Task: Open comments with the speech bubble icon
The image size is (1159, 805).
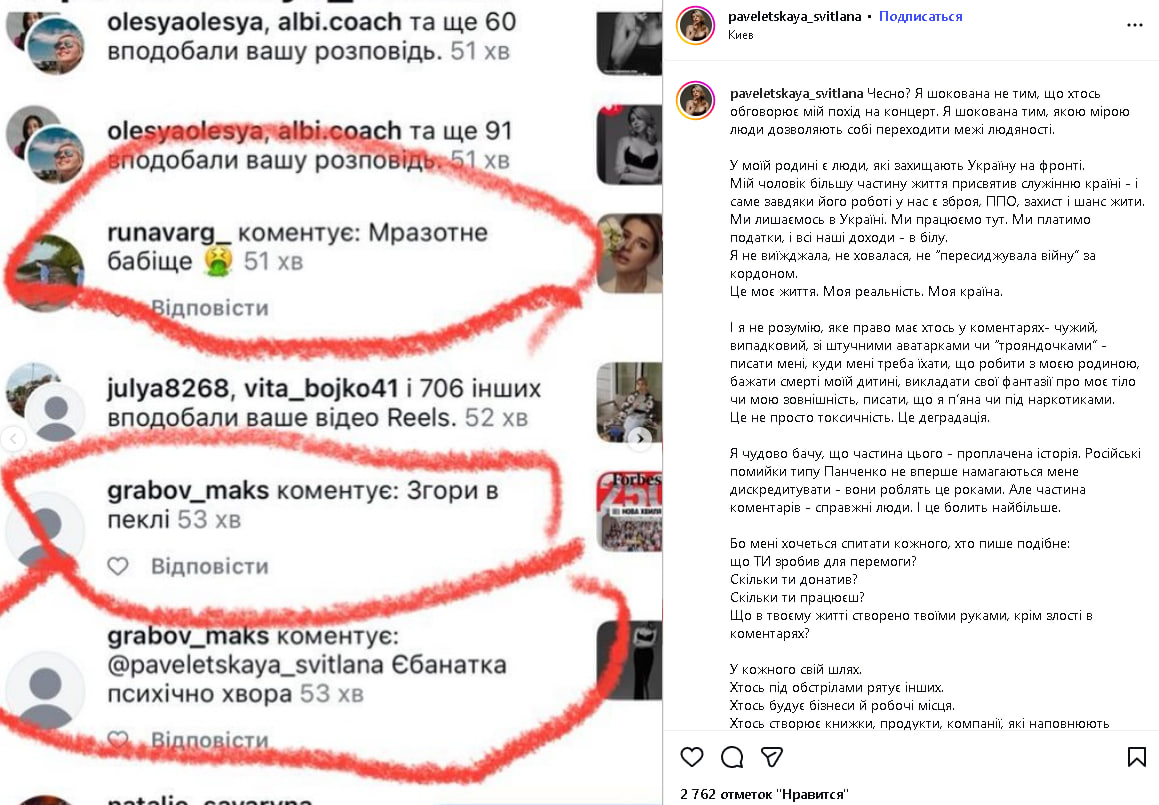Action: coord(732,757)
